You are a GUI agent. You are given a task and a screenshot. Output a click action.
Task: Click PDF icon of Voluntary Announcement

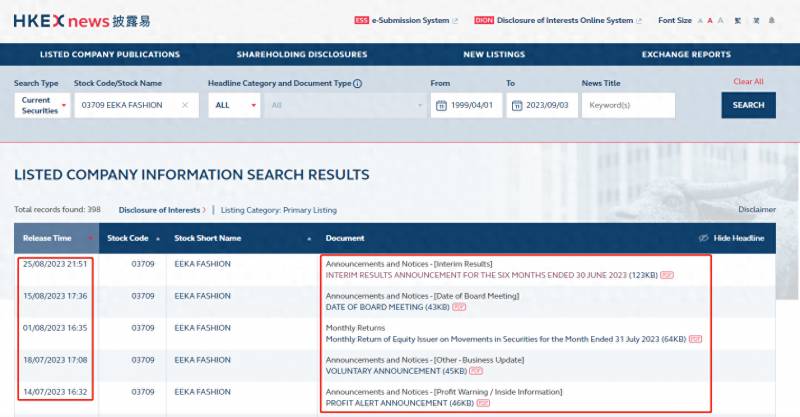(x=476, y=371)
